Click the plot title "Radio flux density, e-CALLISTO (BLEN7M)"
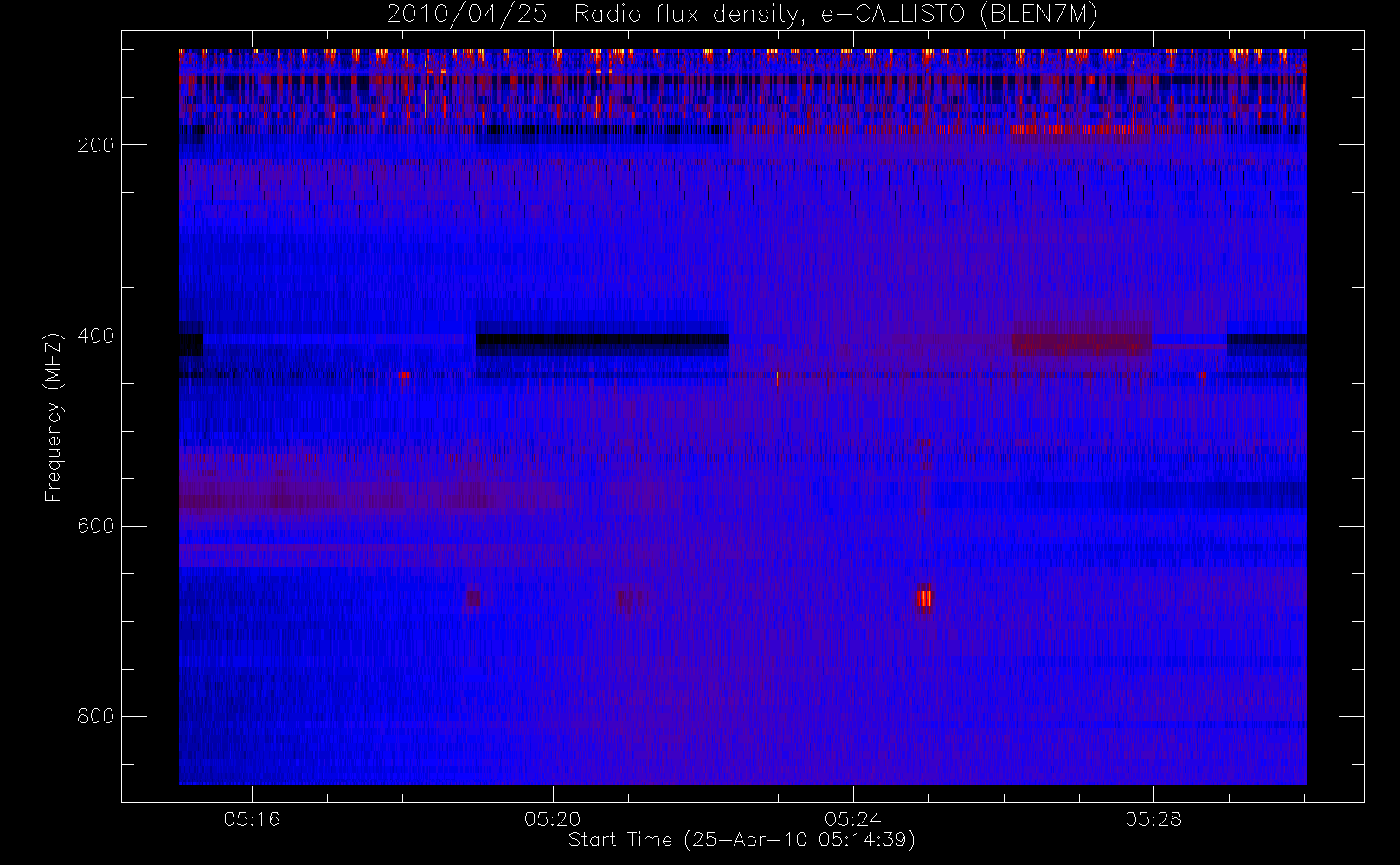The height and width of the screenshot is (865, 1400). click(x=836, y=14)
